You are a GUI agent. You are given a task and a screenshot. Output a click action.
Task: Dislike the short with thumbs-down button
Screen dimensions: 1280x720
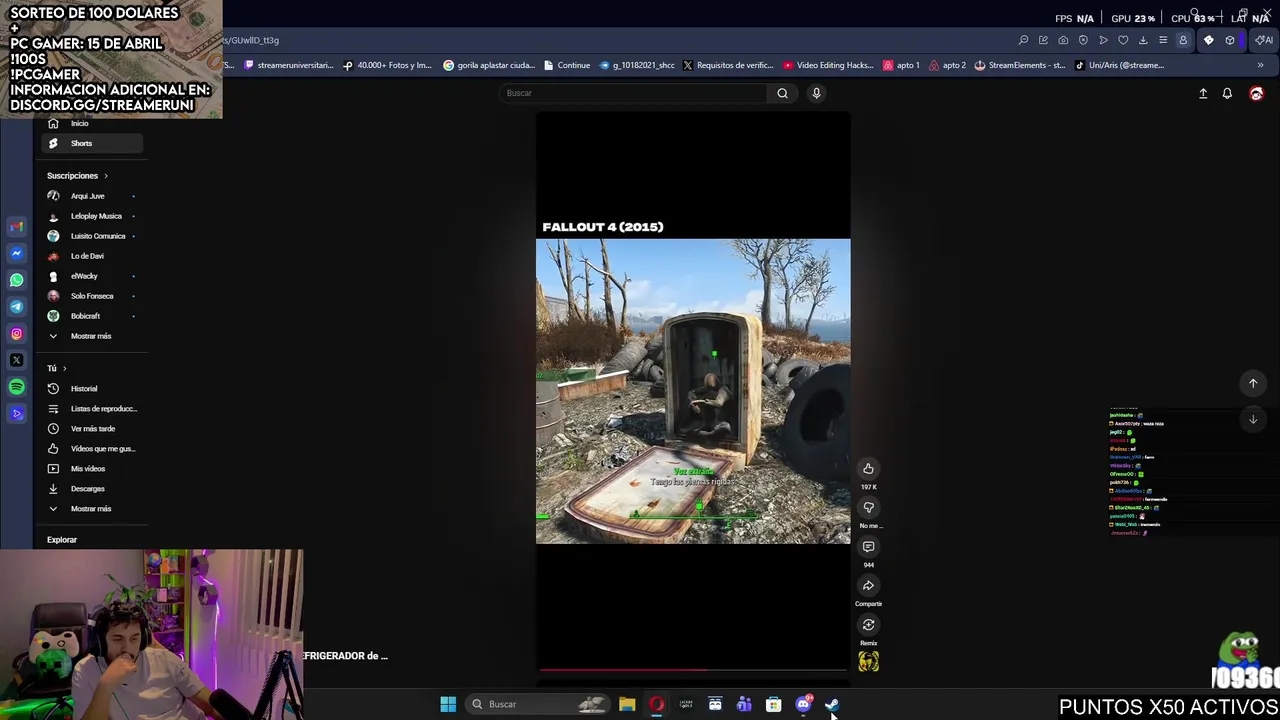[x=868, y=508]
